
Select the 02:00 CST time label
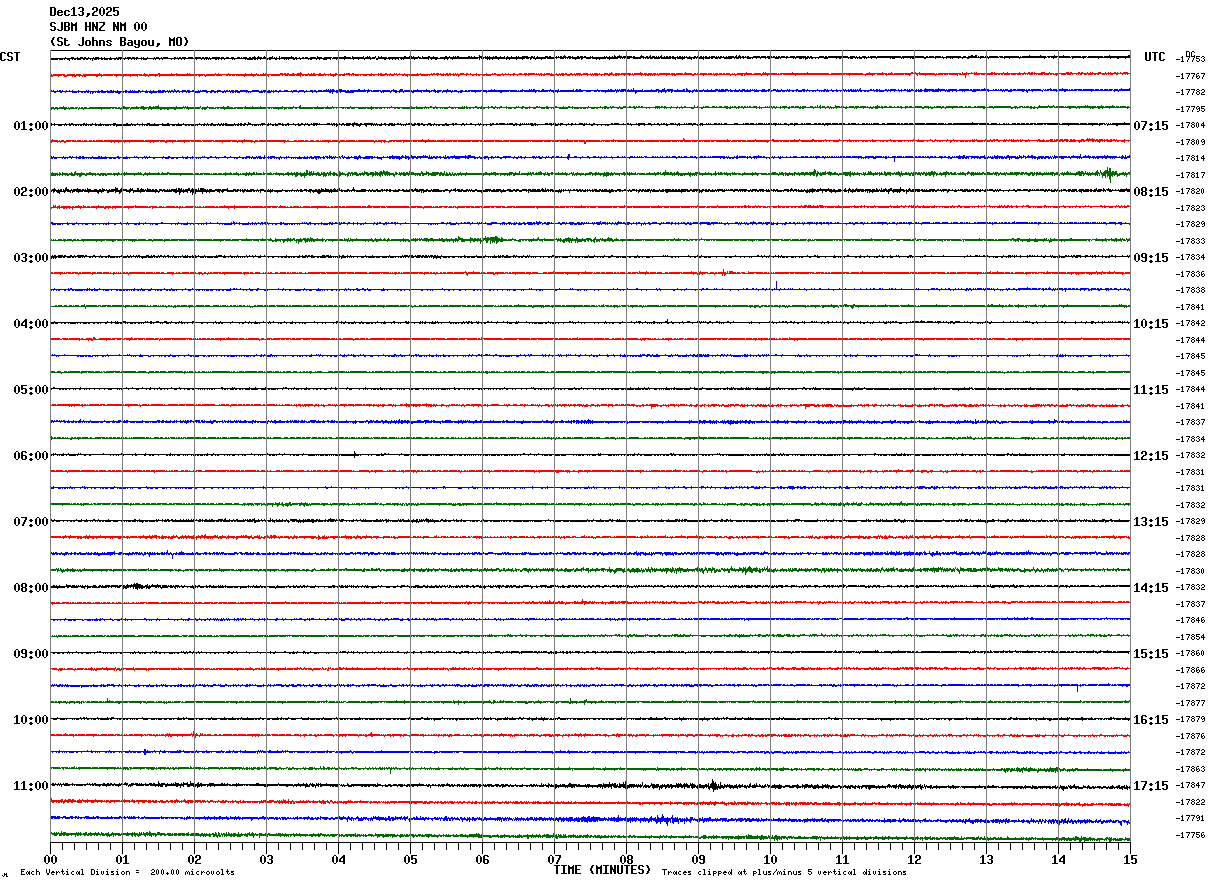pyautogui.click(x=31, y=192)
